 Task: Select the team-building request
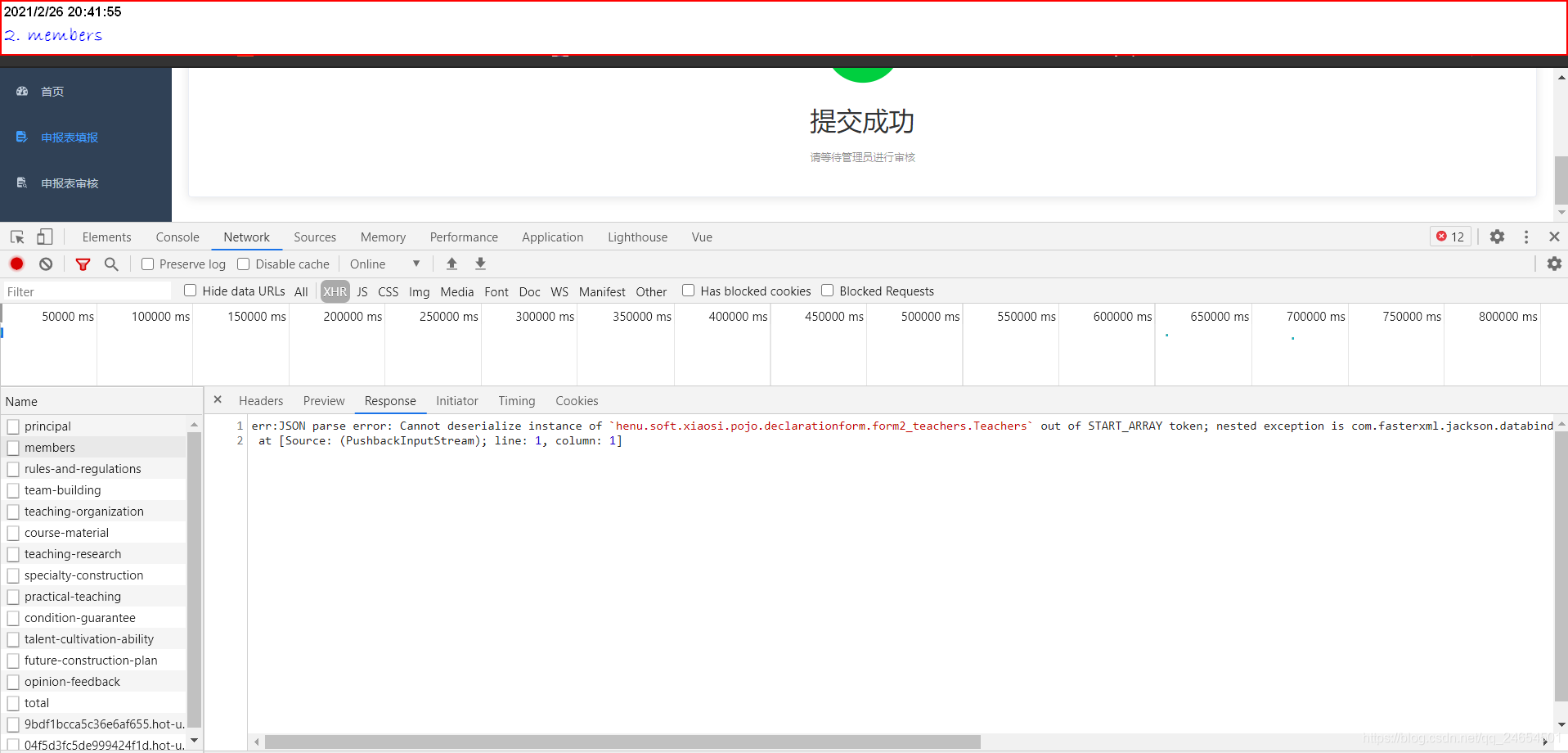(94, 489)
